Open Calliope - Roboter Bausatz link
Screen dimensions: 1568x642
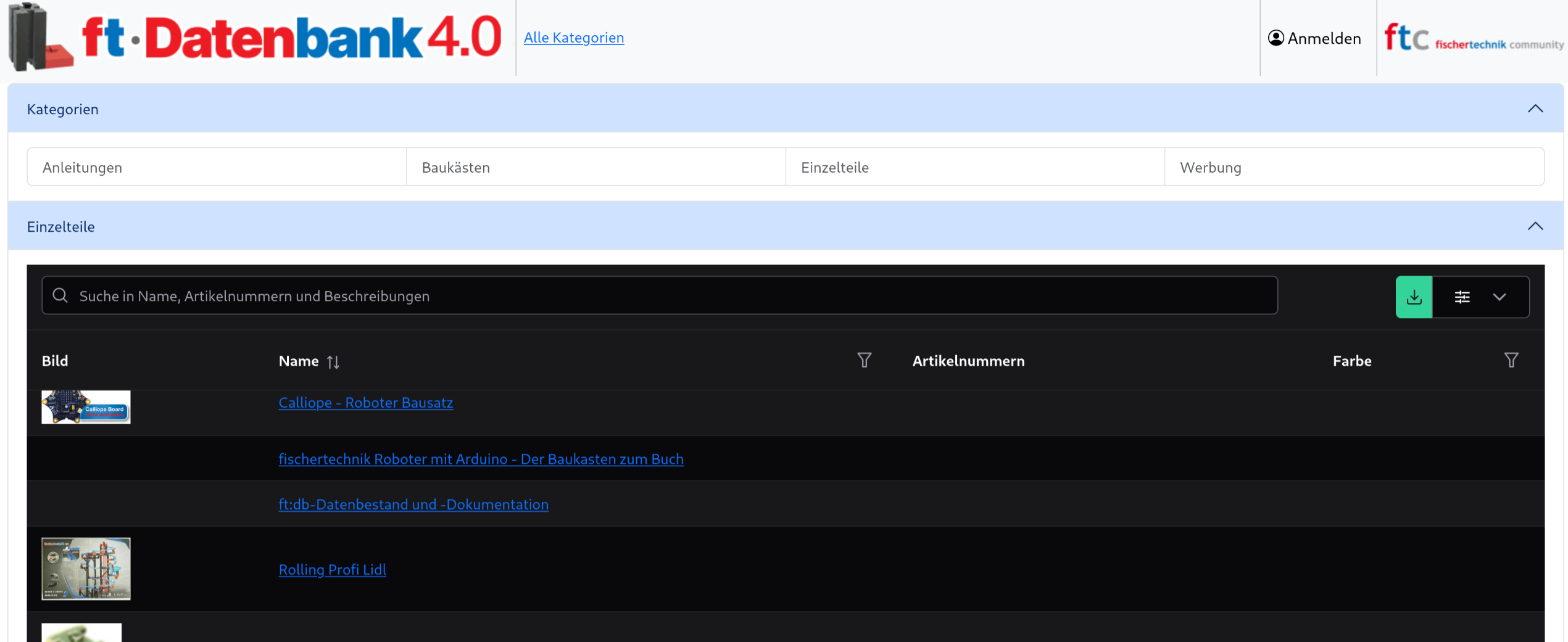click(365, 403)
